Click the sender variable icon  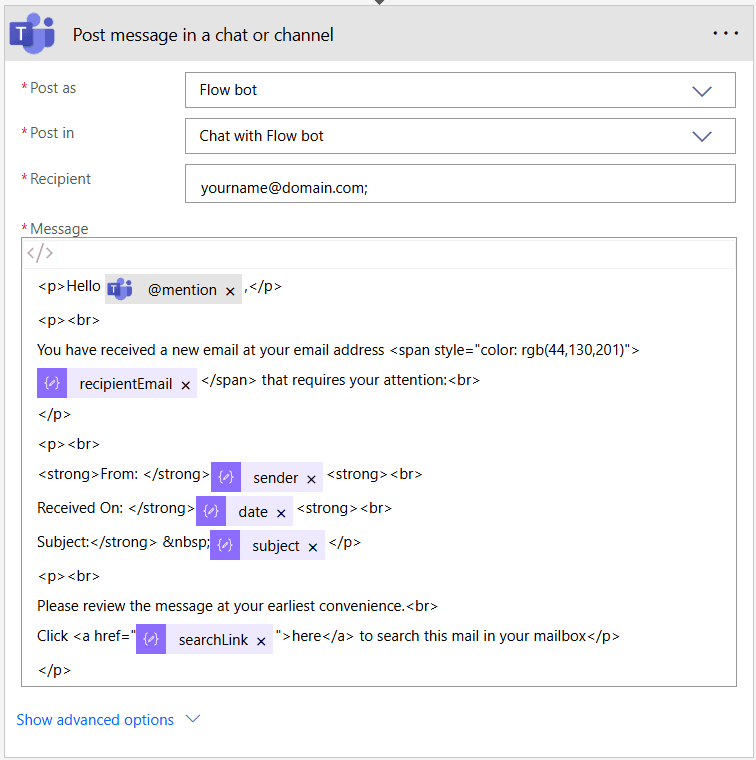(226, 477)
